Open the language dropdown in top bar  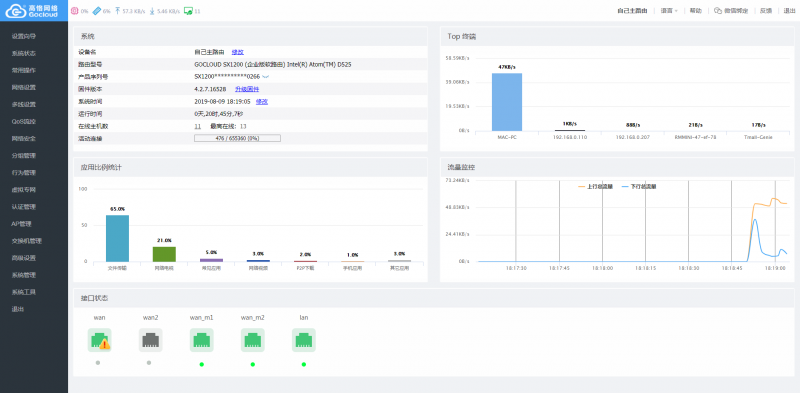pyautogui.click(x=669, y=11)
